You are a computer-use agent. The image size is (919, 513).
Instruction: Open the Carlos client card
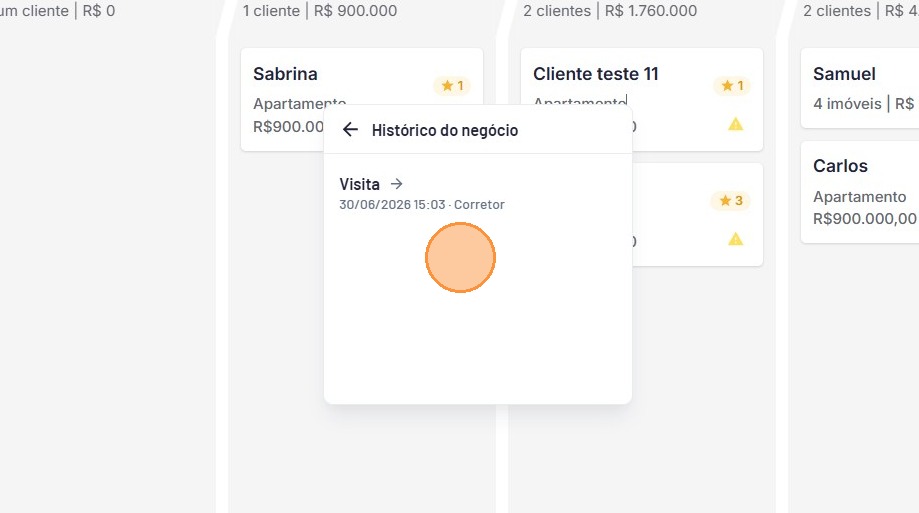pos(860,192)
